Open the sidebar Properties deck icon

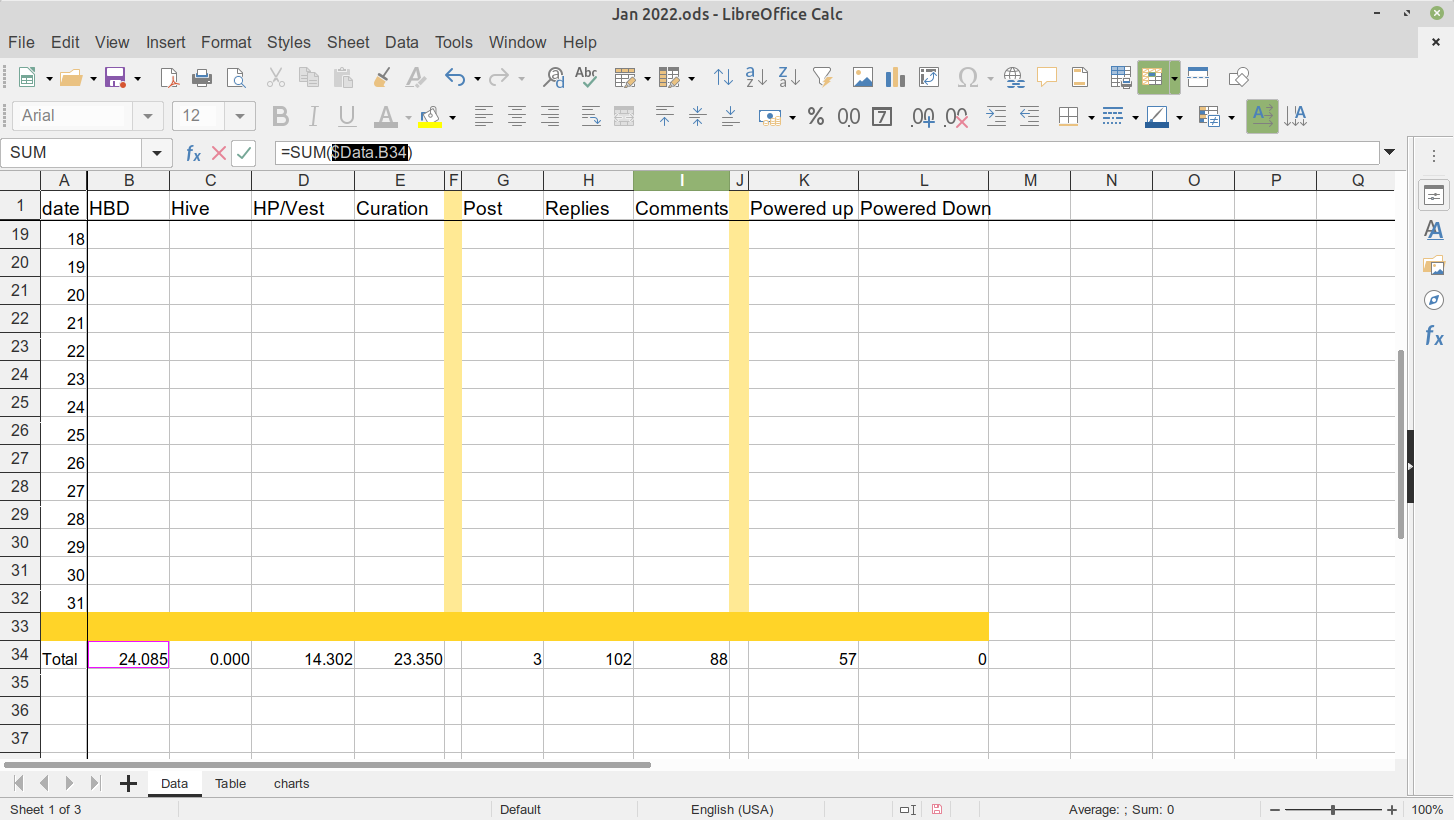[x=1434, y=196]
